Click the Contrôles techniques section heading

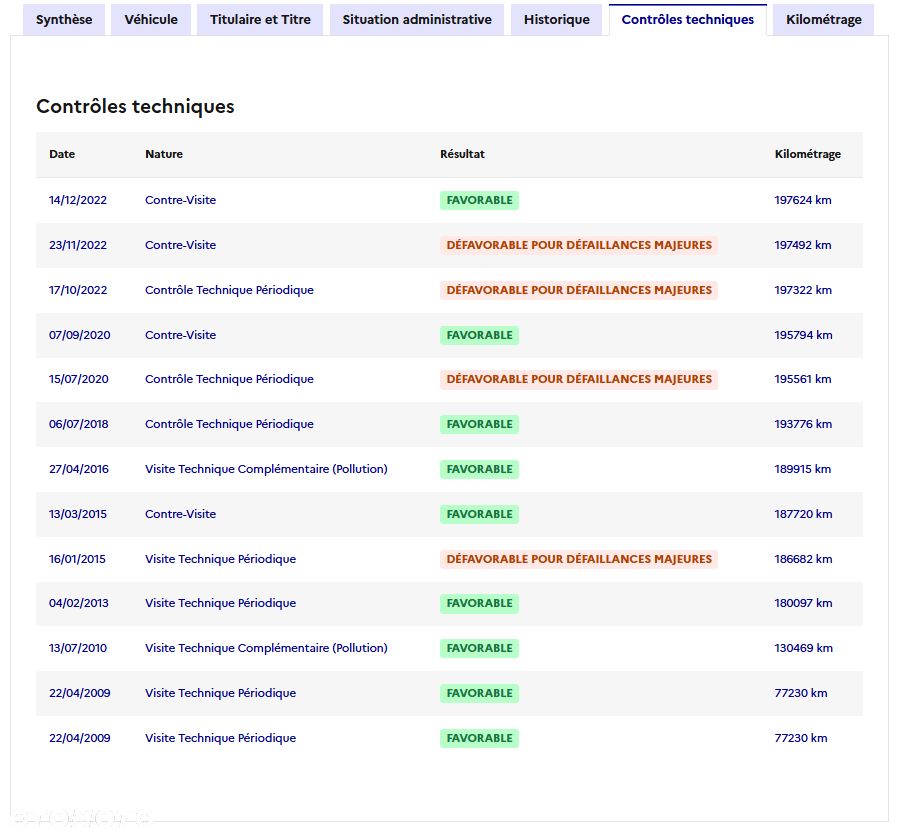135,106
